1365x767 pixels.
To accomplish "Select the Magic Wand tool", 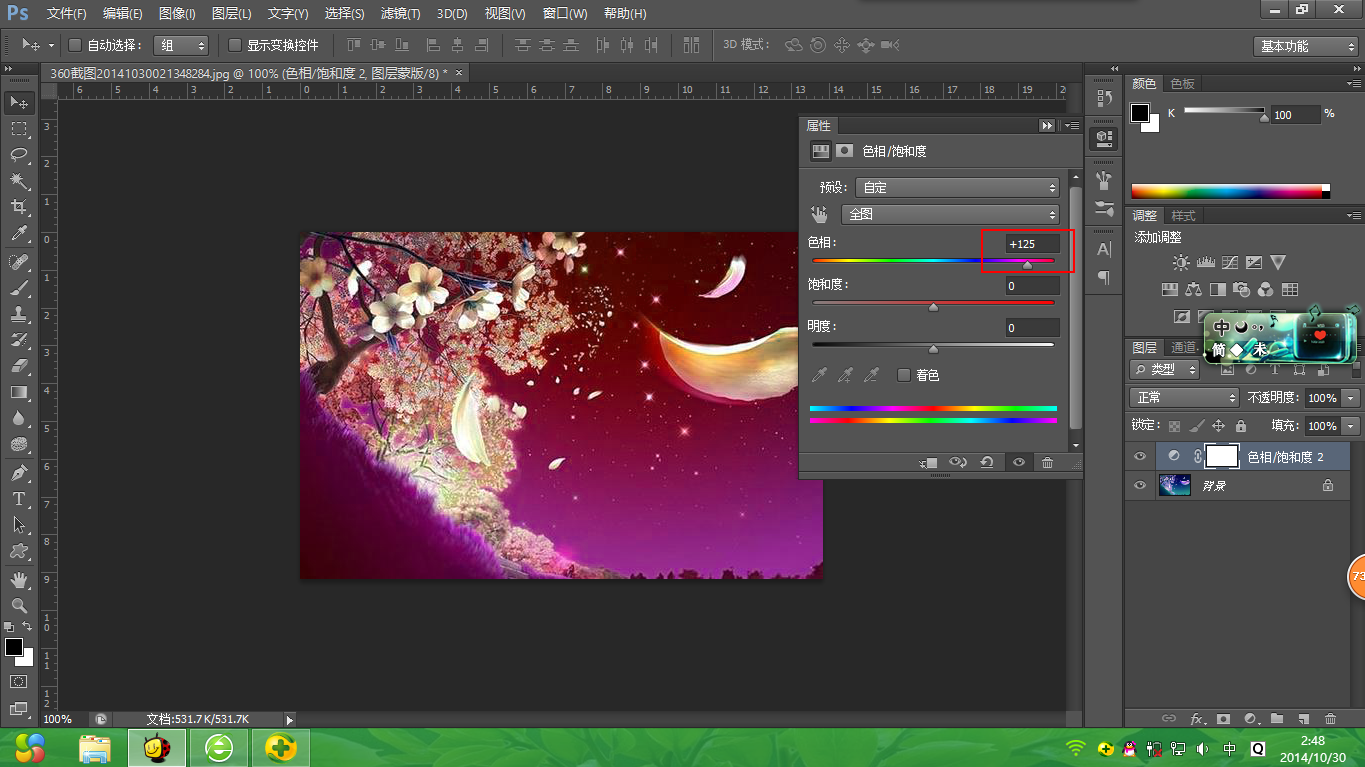I will pyautogui.click(x=19, y=181).
